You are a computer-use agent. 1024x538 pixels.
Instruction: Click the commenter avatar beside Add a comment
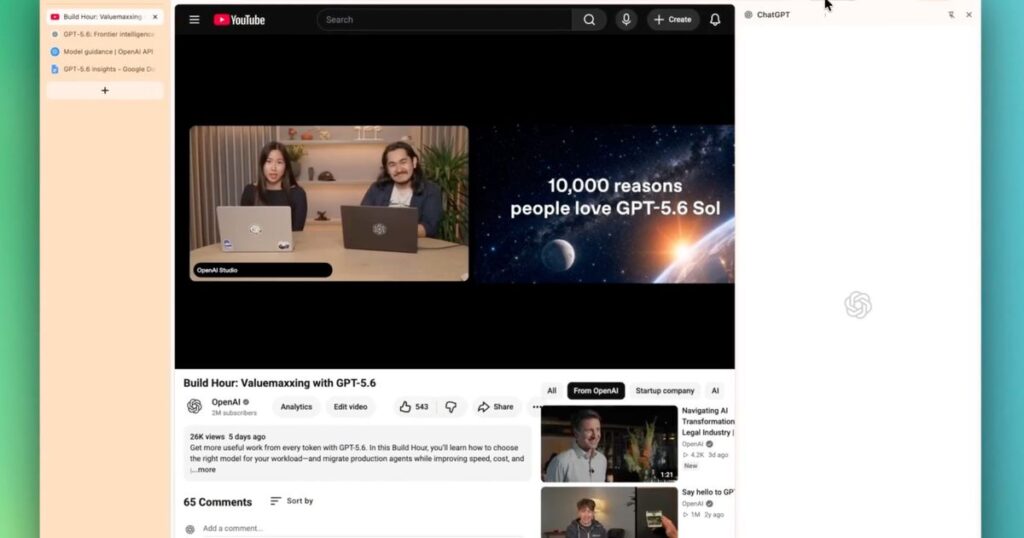pyautogui.click(x=190, y=530)
